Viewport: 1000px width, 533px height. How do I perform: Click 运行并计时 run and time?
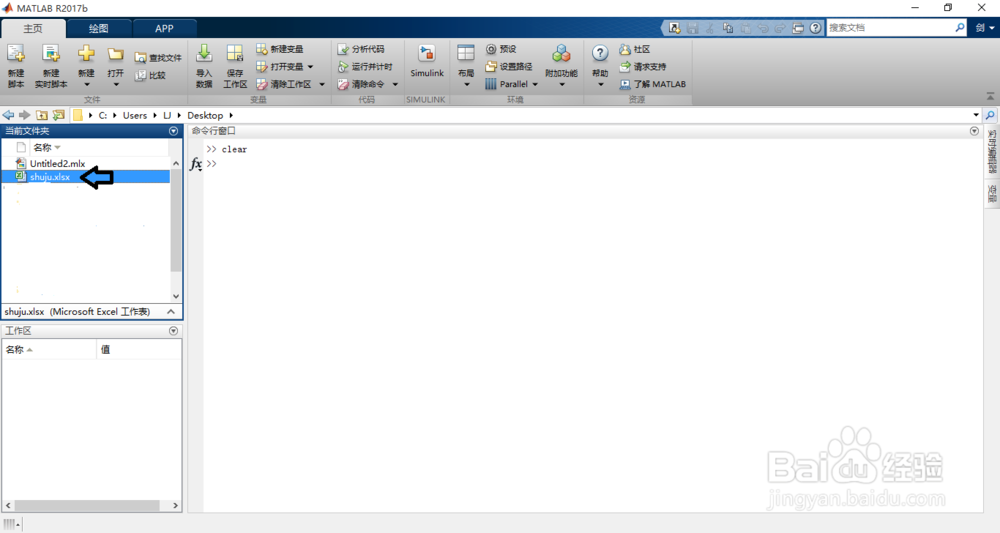coord(365,66)
